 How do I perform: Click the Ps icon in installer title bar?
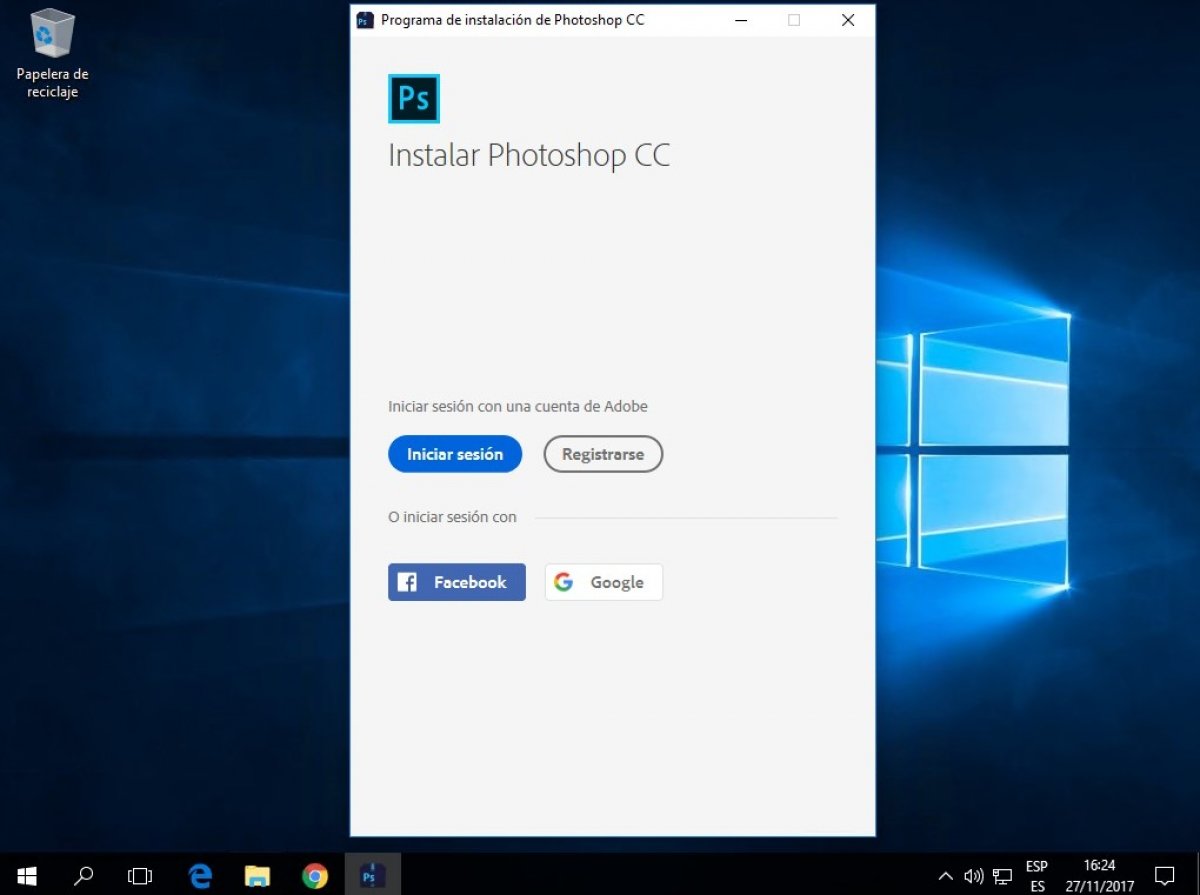tap(365, 20)
